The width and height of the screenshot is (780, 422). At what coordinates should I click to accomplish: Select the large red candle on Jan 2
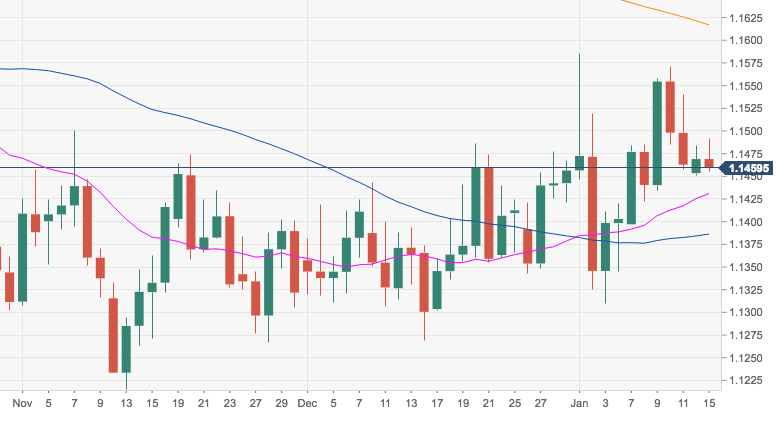click(592, 214)
